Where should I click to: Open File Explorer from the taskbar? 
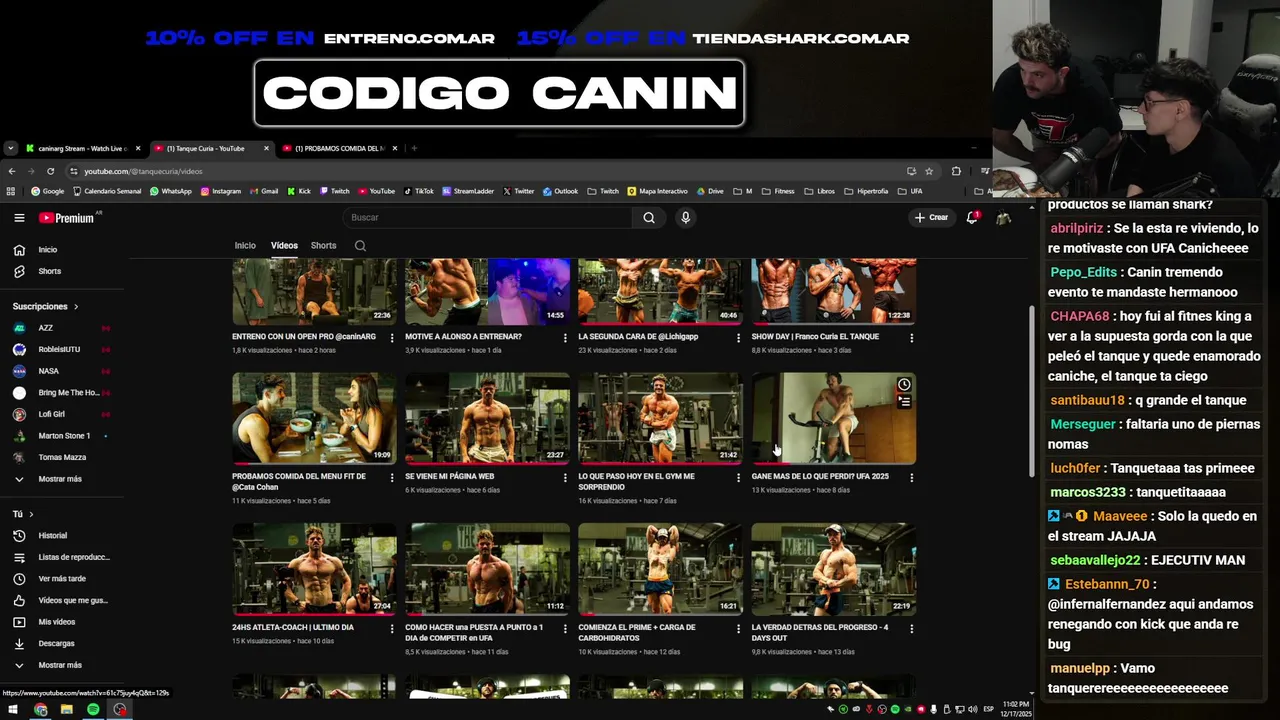point(67,709)
